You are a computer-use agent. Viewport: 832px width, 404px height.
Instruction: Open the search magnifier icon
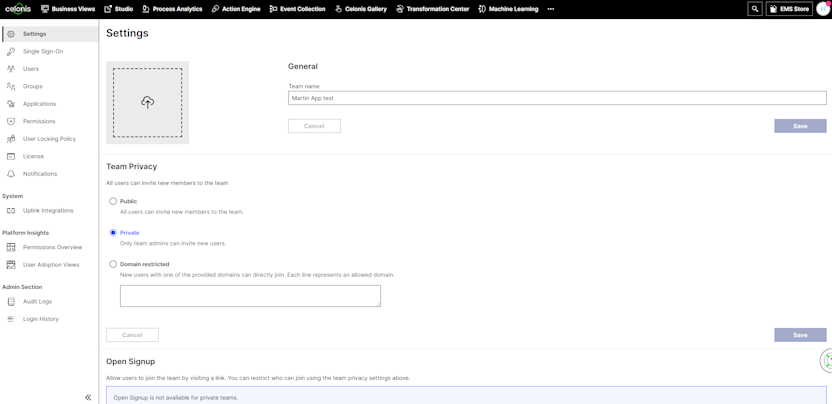pyautogui.click(x=755, y=9)
